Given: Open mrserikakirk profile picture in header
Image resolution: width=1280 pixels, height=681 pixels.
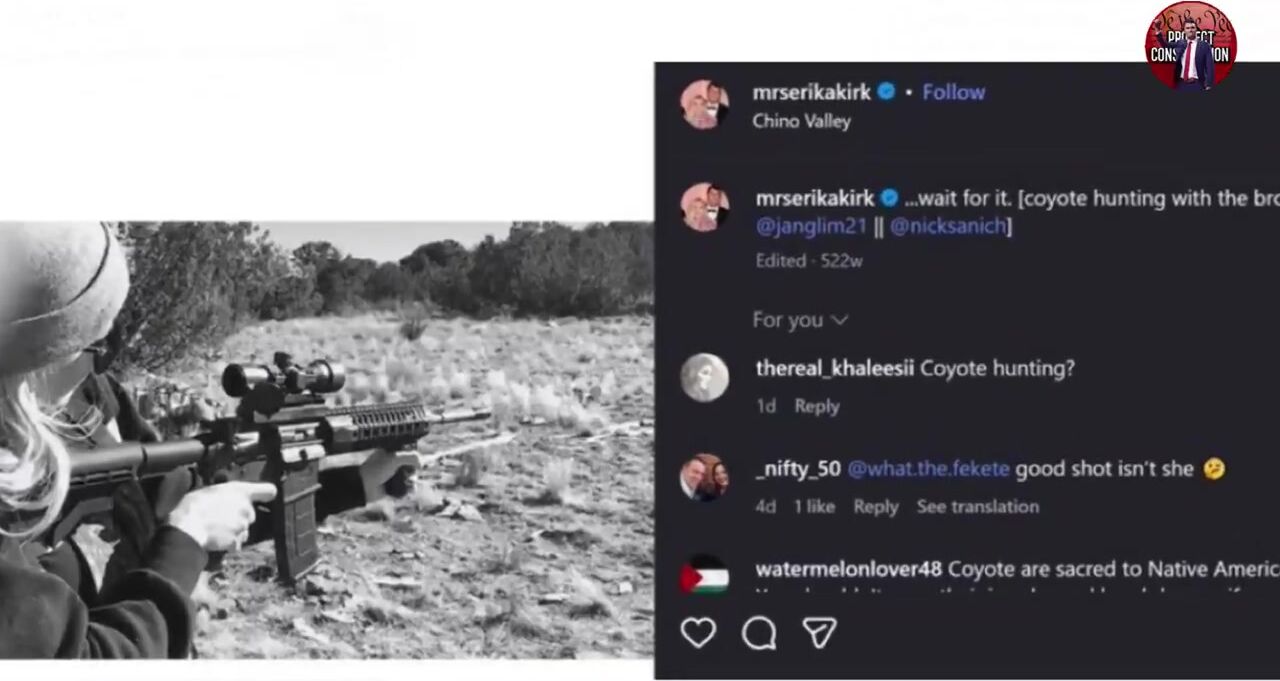Looking at the screenshot, I should point(704,104).
